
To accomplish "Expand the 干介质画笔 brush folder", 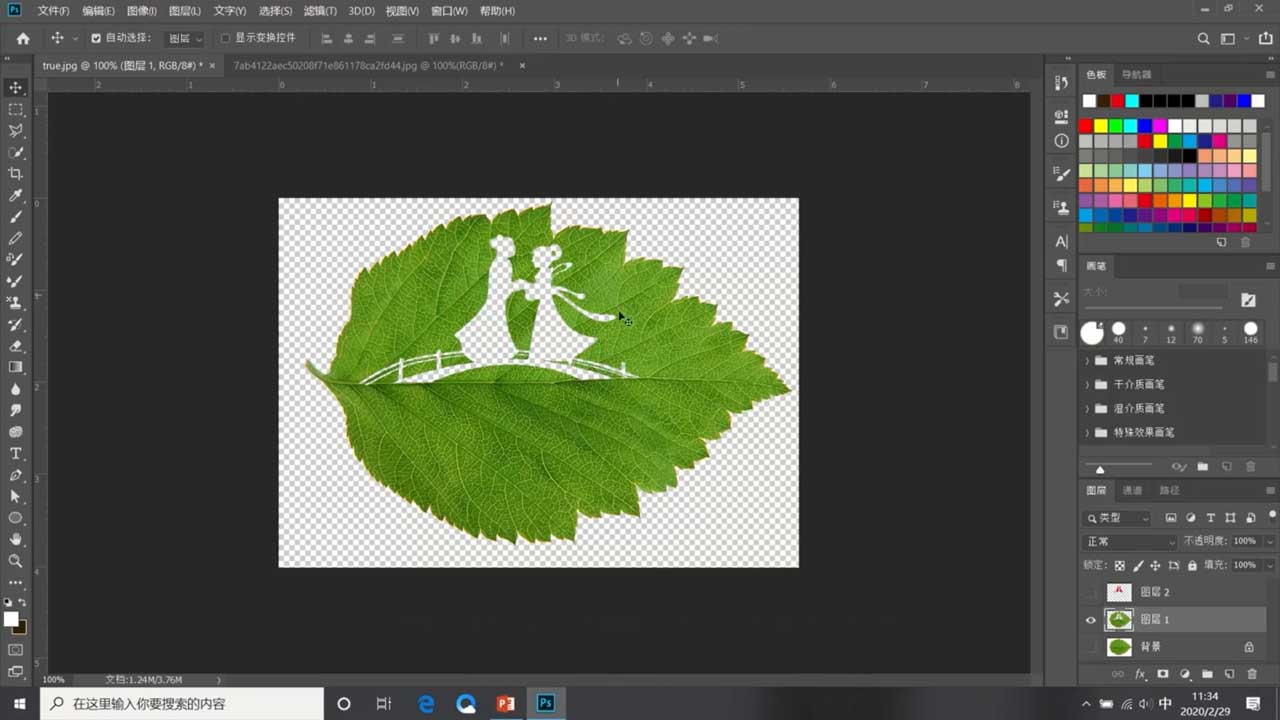I will tap(1088, 384).
